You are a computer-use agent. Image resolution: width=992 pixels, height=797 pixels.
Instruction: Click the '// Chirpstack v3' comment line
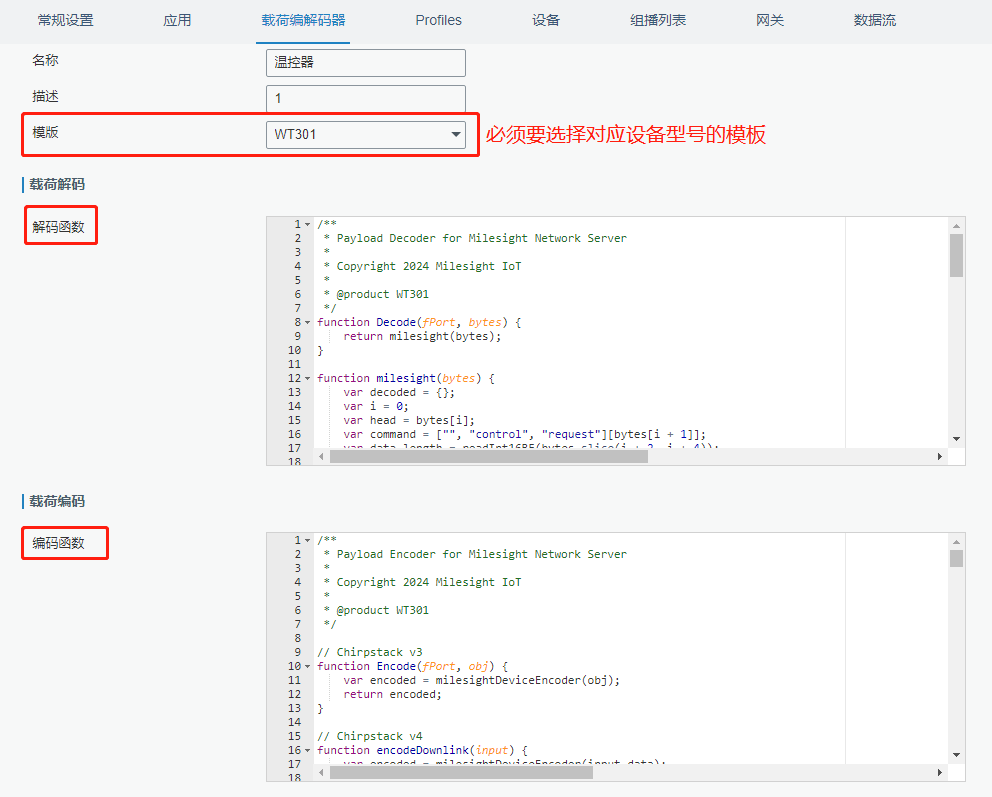pyautogui.click(x=369, y=652)
